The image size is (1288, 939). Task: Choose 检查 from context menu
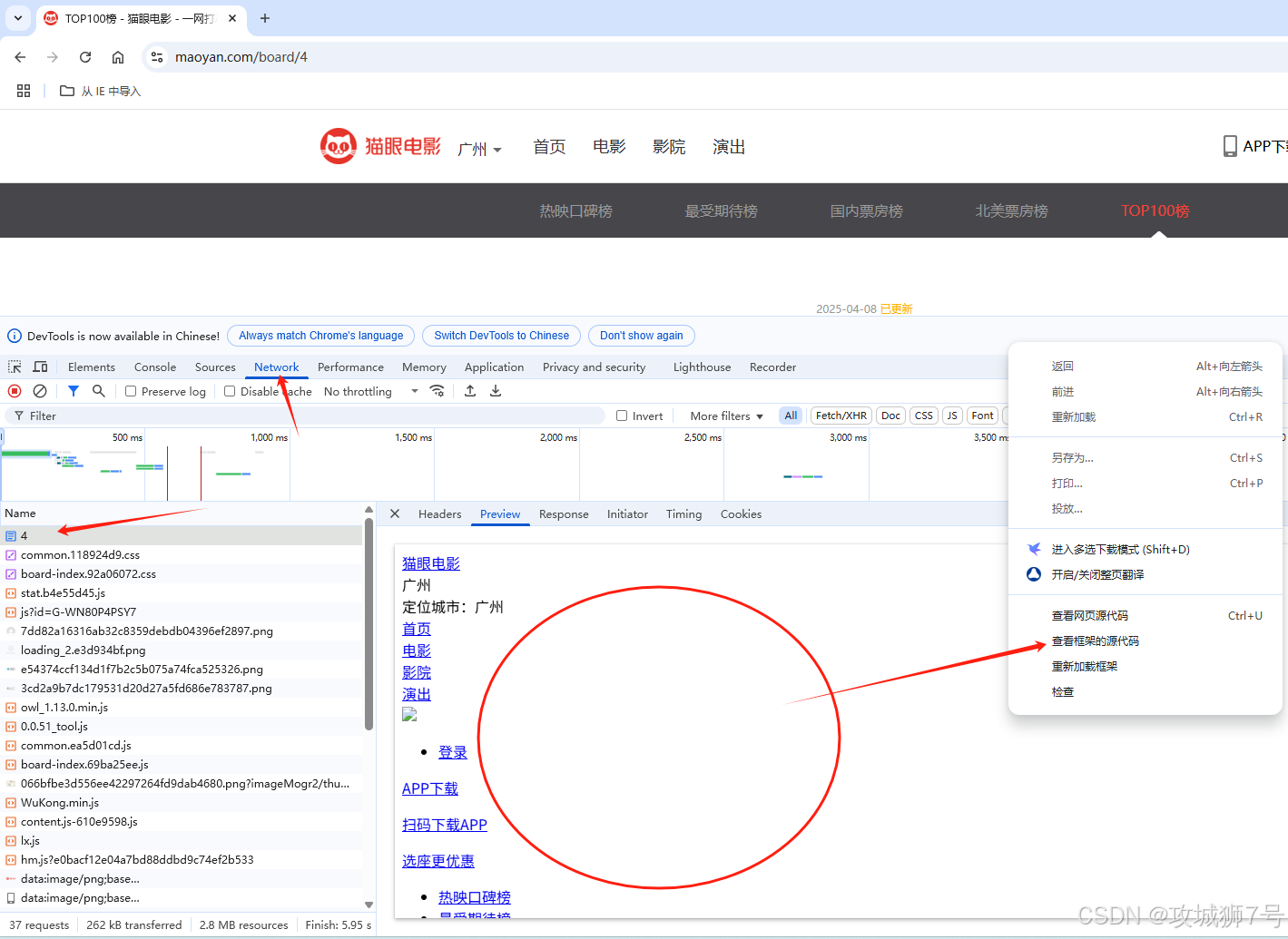point(1063,691)
